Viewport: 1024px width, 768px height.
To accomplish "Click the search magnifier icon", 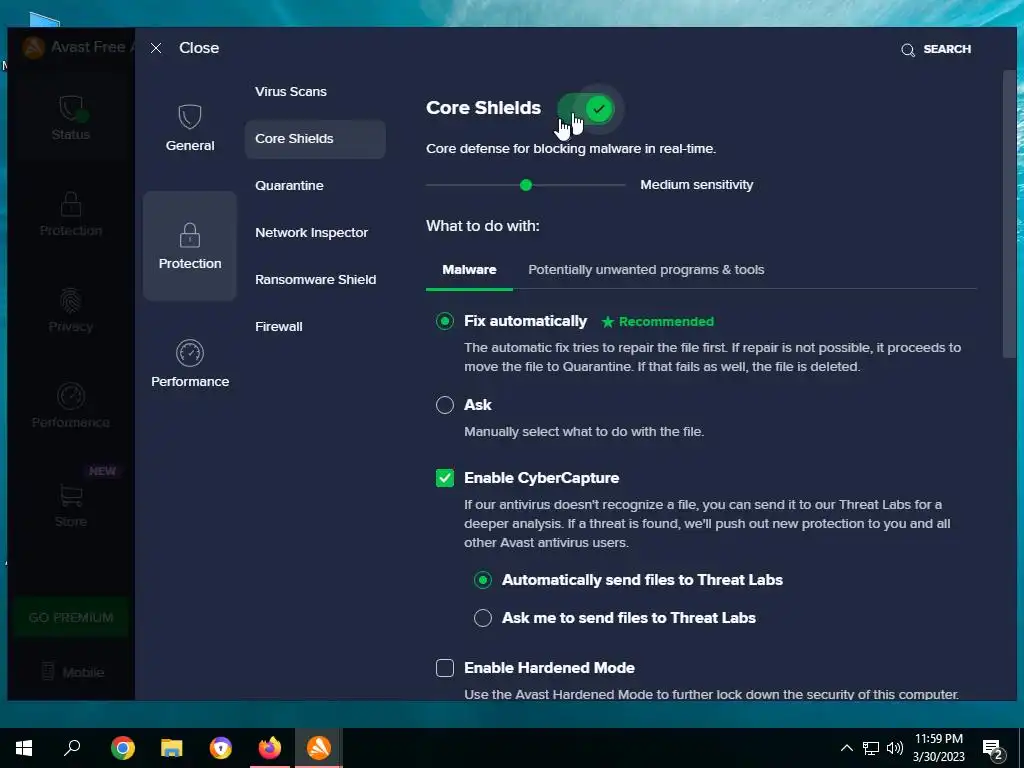I will [908, 50].
